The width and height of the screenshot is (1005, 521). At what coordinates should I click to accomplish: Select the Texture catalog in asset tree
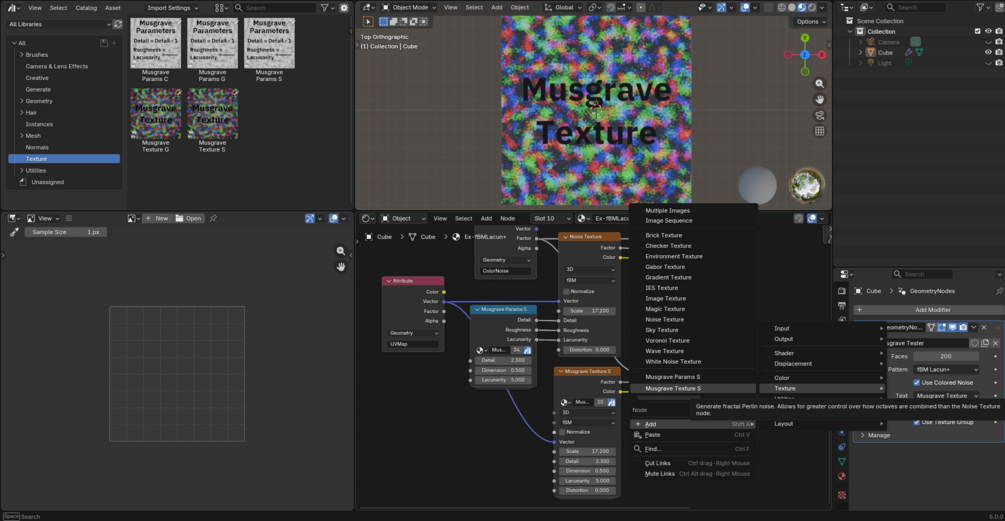point(64,159)
